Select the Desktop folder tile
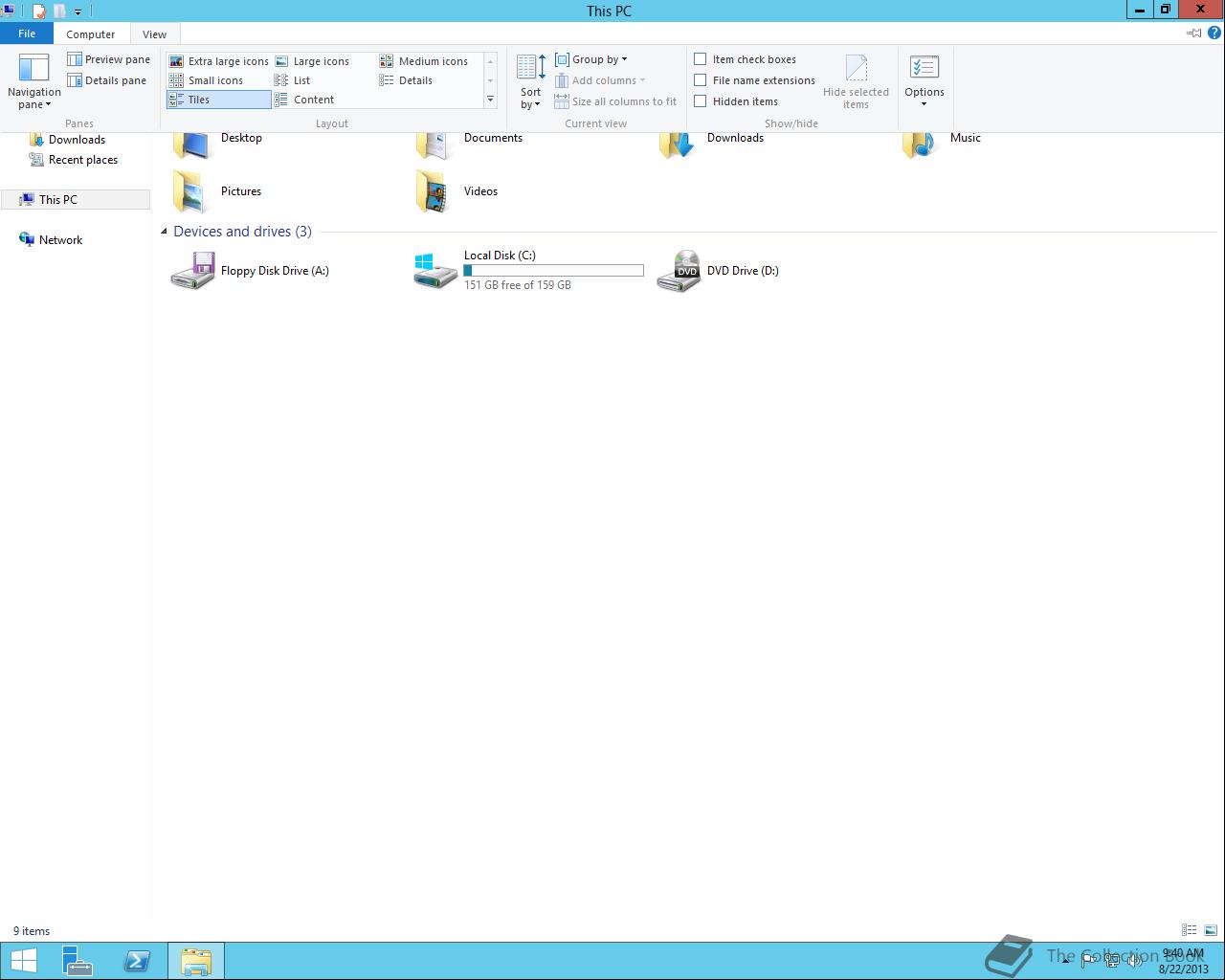This screenshot has width=1225, height=980. (241, 138)
